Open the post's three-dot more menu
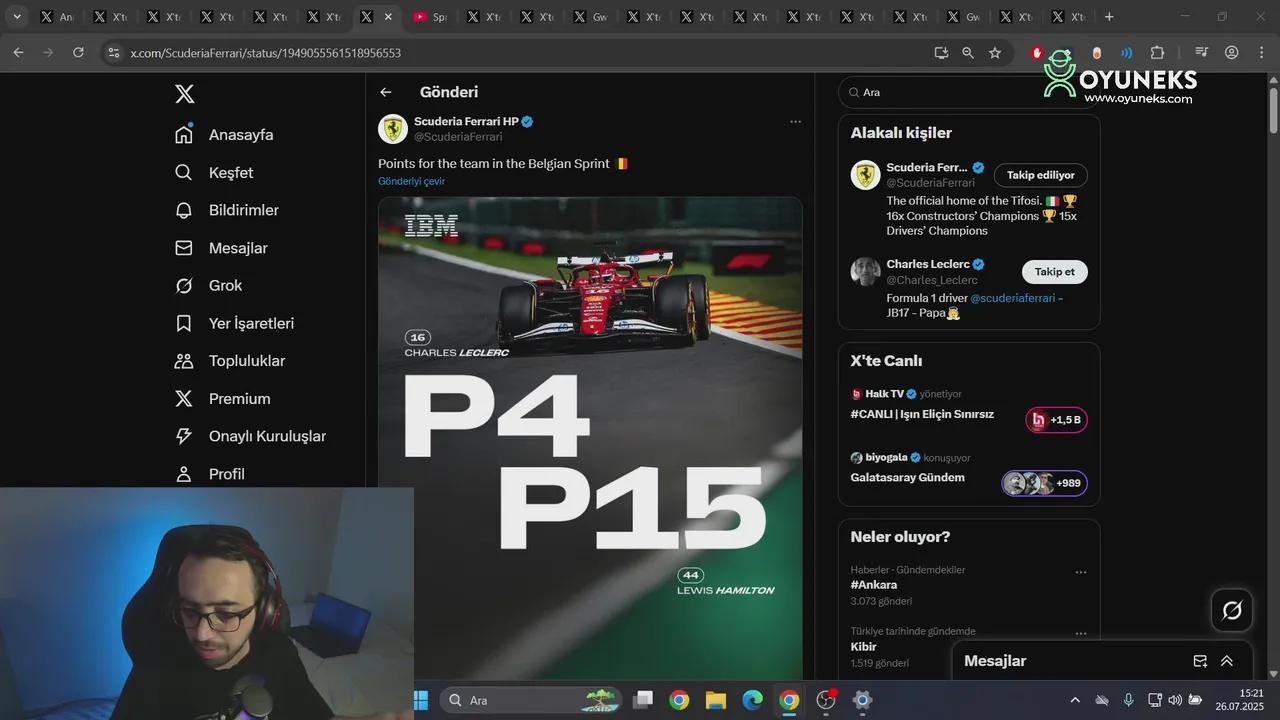The width and height of the screenshot is (1280, 720). [x=795, y=122]
